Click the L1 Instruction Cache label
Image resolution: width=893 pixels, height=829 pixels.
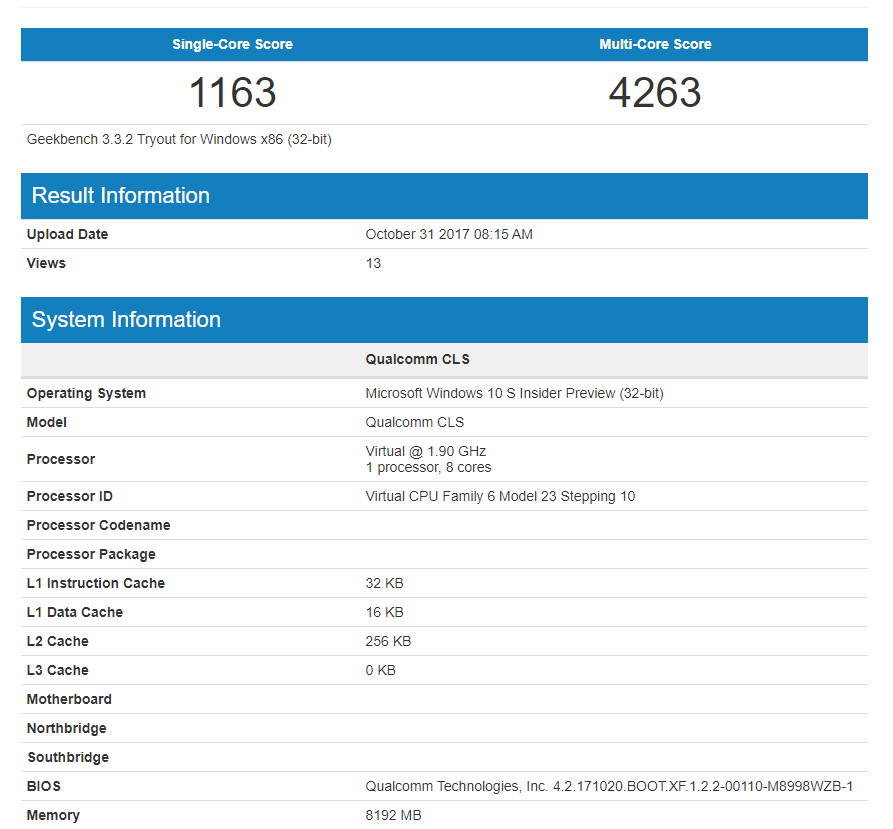(96, 584)
